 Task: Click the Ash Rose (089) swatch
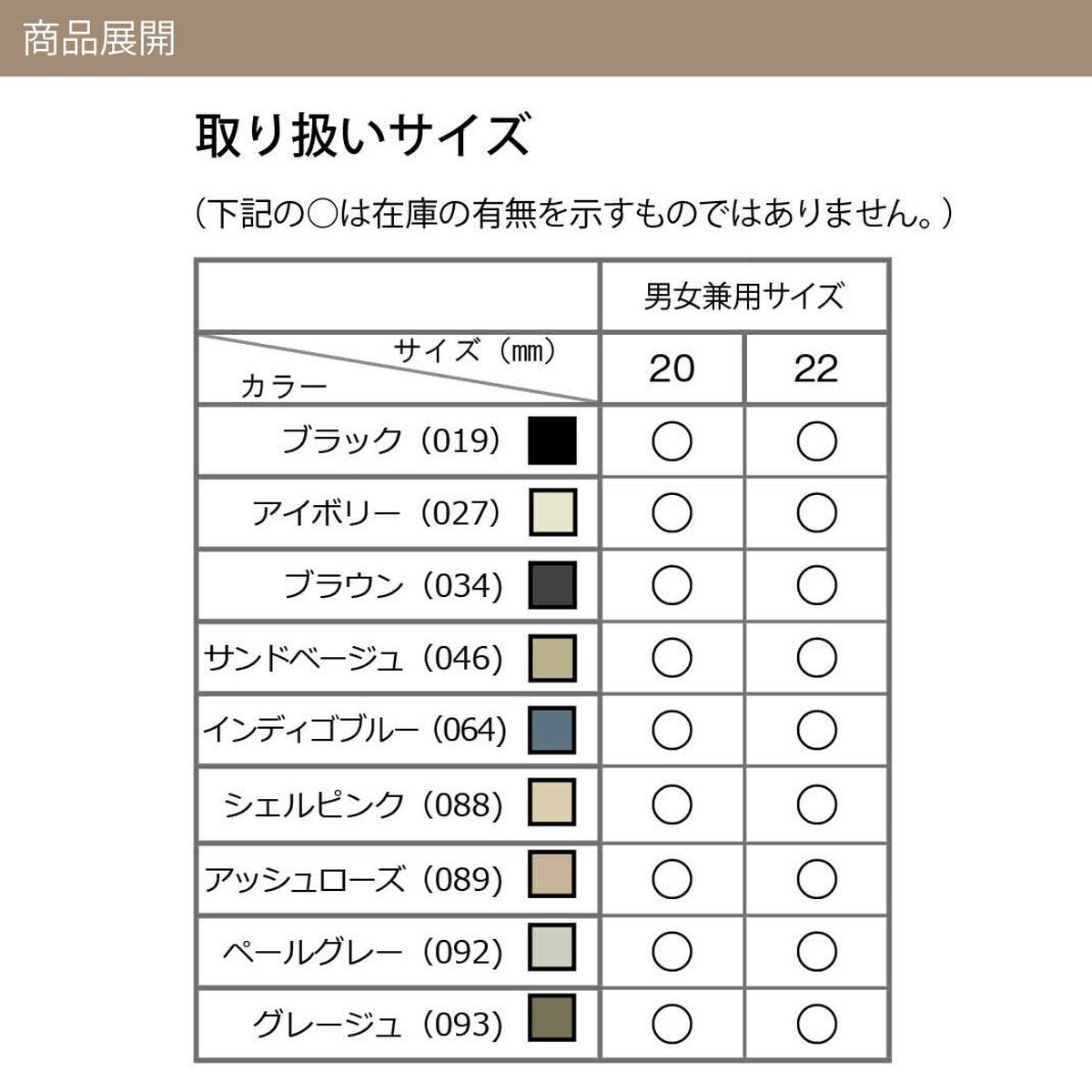click(552, 875)
